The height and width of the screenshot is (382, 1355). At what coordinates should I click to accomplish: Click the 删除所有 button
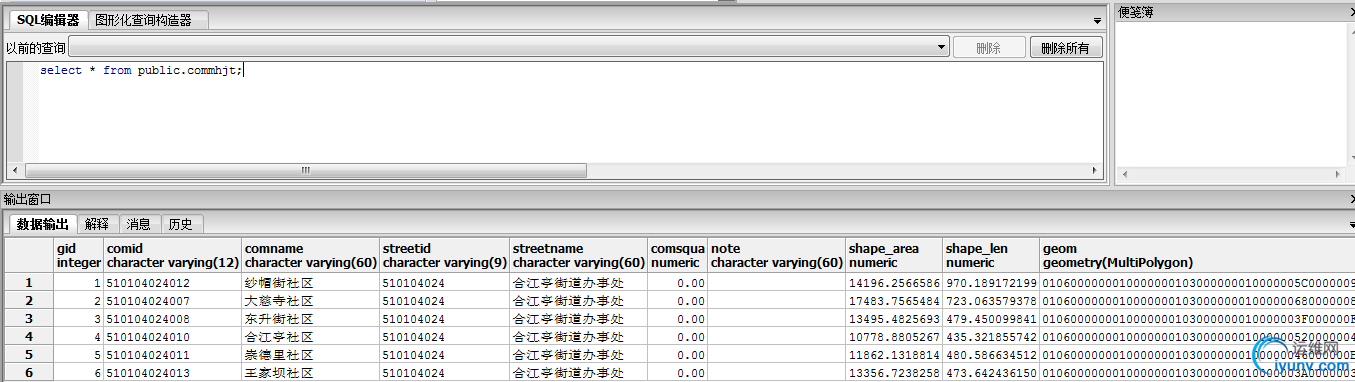tap(1066, 47)
